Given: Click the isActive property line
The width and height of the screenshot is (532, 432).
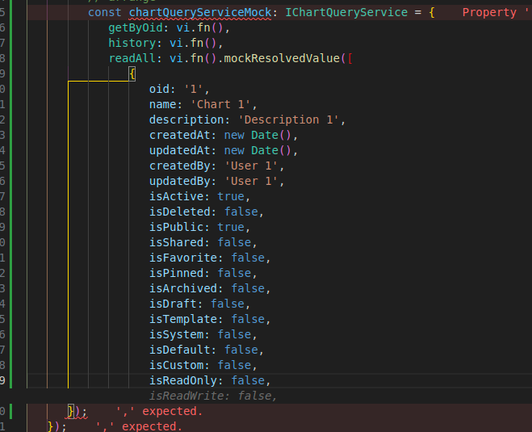Looking at the screenshot, I should [200, 196].
